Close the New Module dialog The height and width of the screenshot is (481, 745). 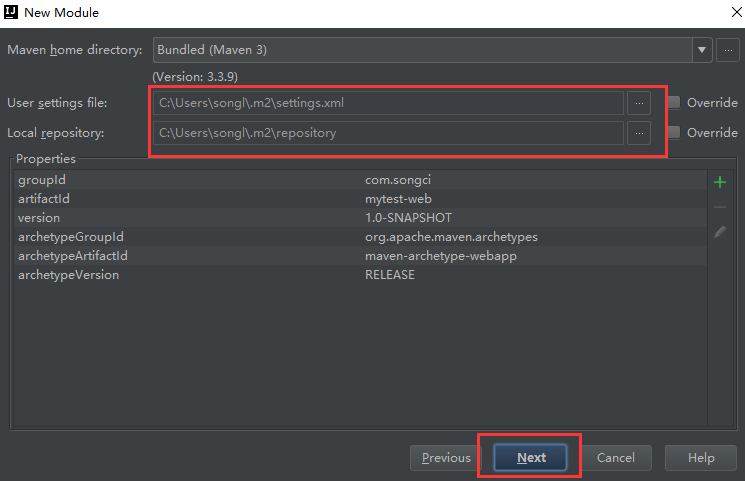pos(736,12)
